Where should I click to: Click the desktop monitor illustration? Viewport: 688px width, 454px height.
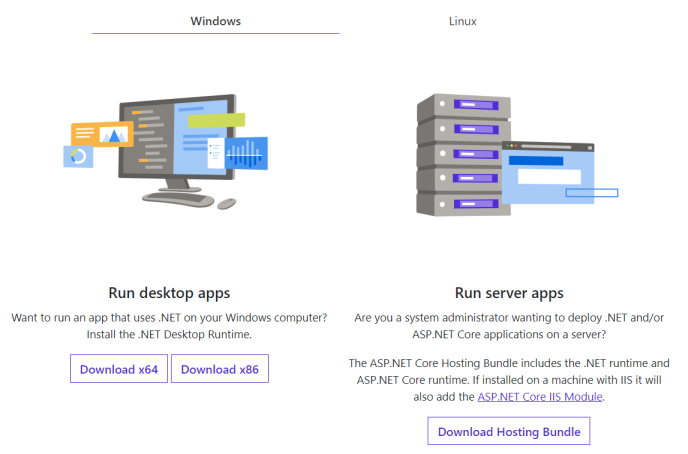click(x=166, y=151)
